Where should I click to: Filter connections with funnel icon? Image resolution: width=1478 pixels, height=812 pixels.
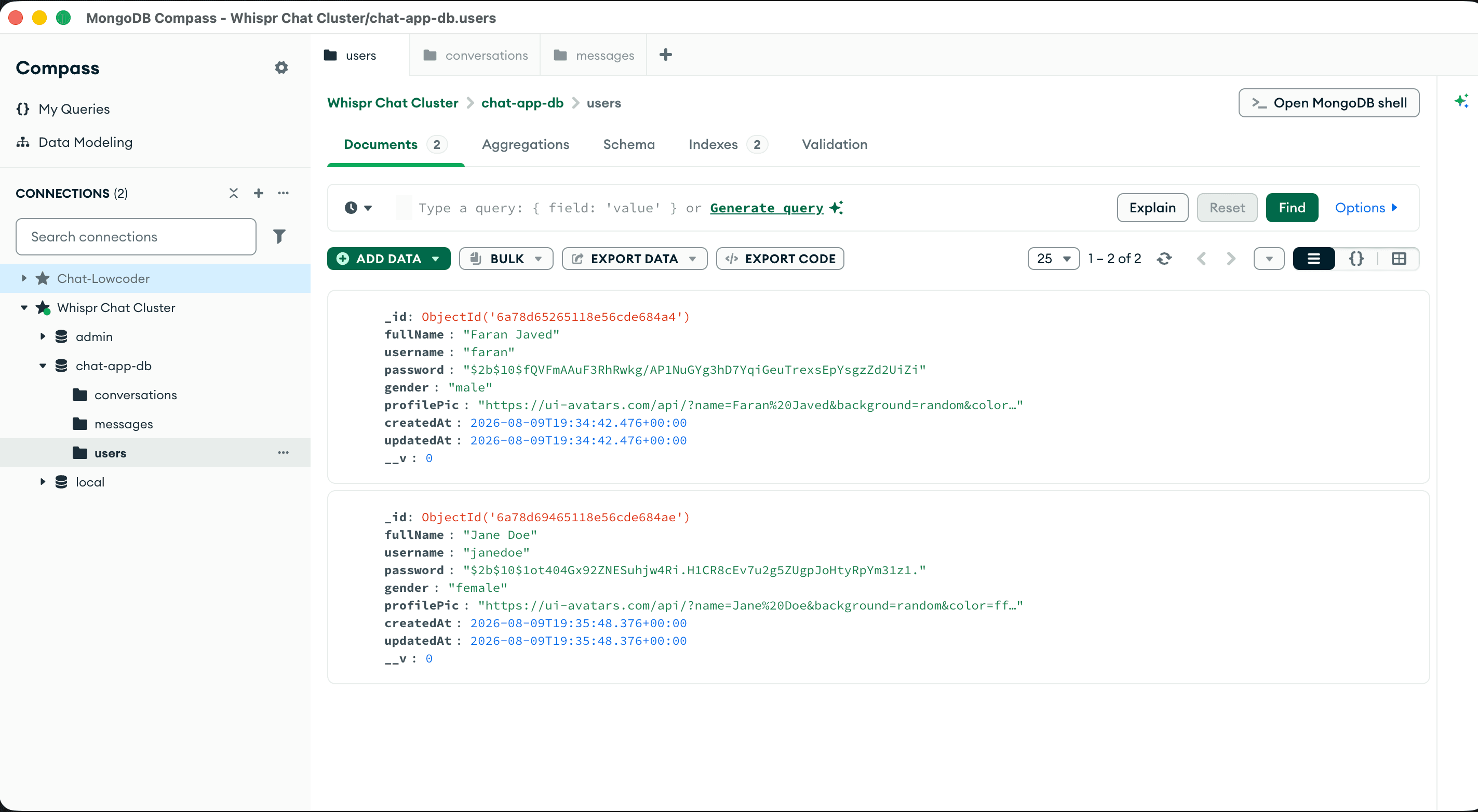pos(279,236)
